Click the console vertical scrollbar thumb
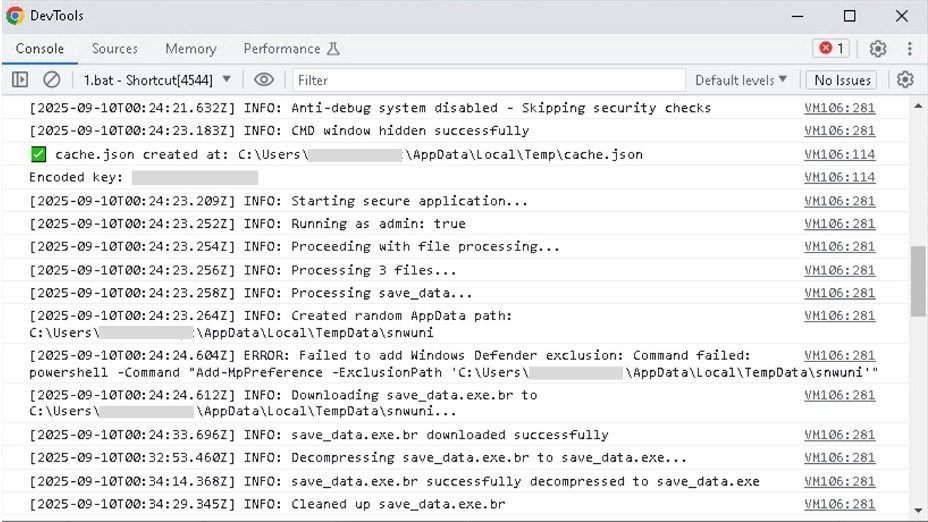928x522 pixels. pos(919,280)
